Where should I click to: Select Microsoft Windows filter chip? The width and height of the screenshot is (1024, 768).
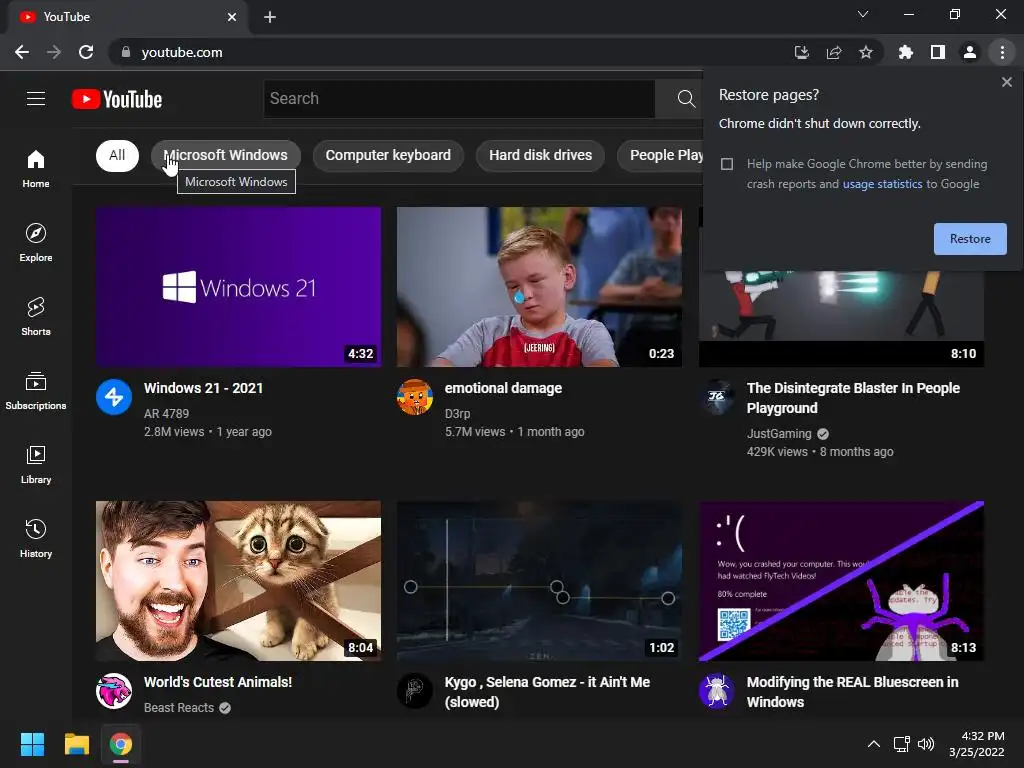click(x=225, y=155)
